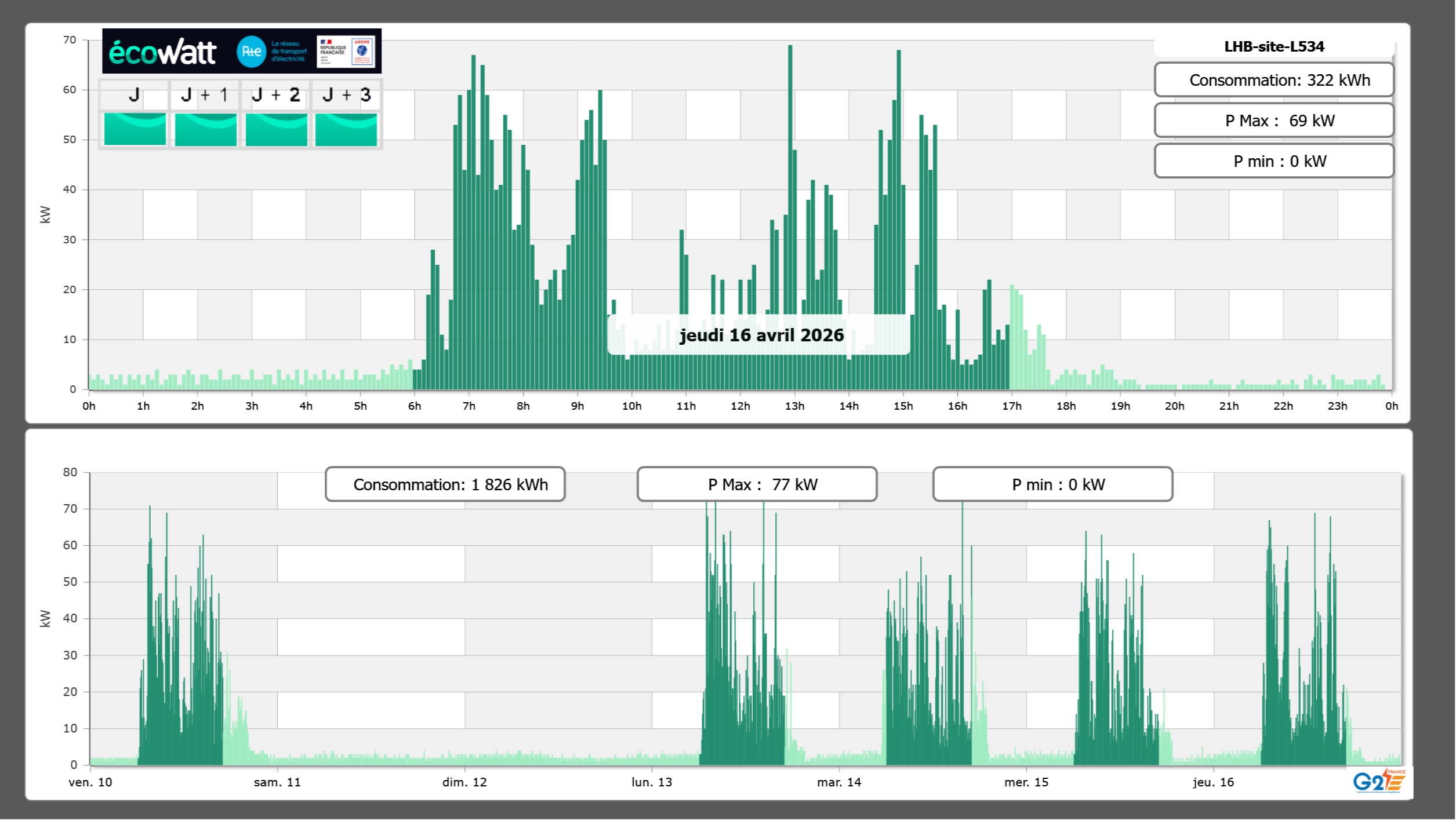Click the P Max : 77 kW box
The height and width of the screenshot is (820, 1456).
[x=757, y=484]
